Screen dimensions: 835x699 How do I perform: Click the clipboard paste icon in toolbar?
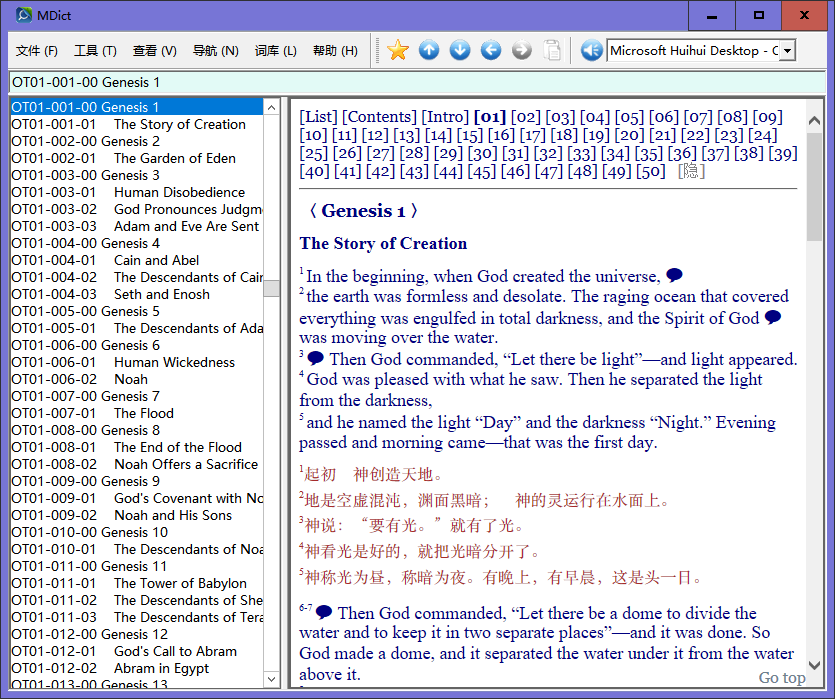[552, 51]
